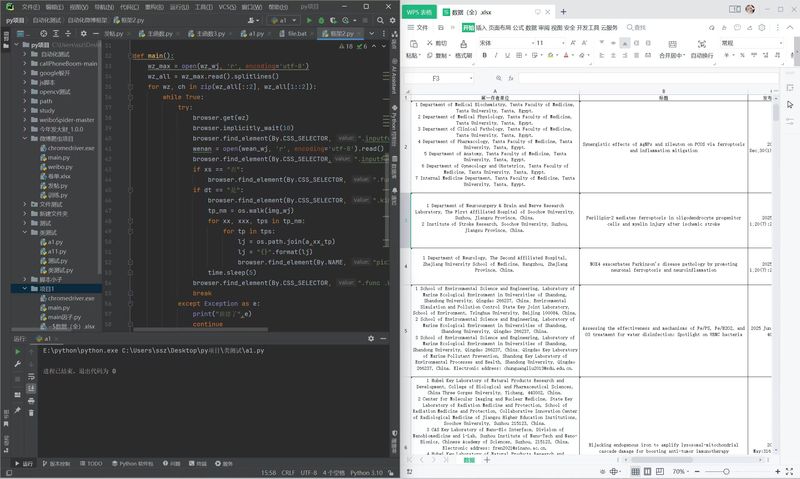Add a new sheet with the plus icon in WPS
Viewport: 800px width, 479px height.
tap(487, 460)
